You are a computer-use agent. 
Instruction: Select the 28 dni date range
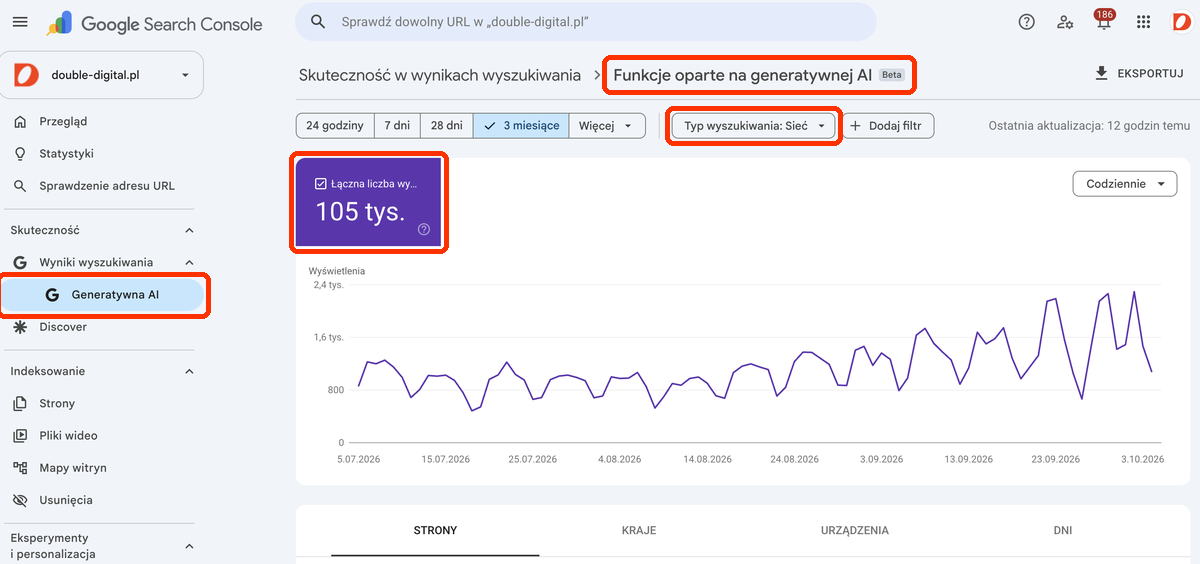click(x=446, y=126)
